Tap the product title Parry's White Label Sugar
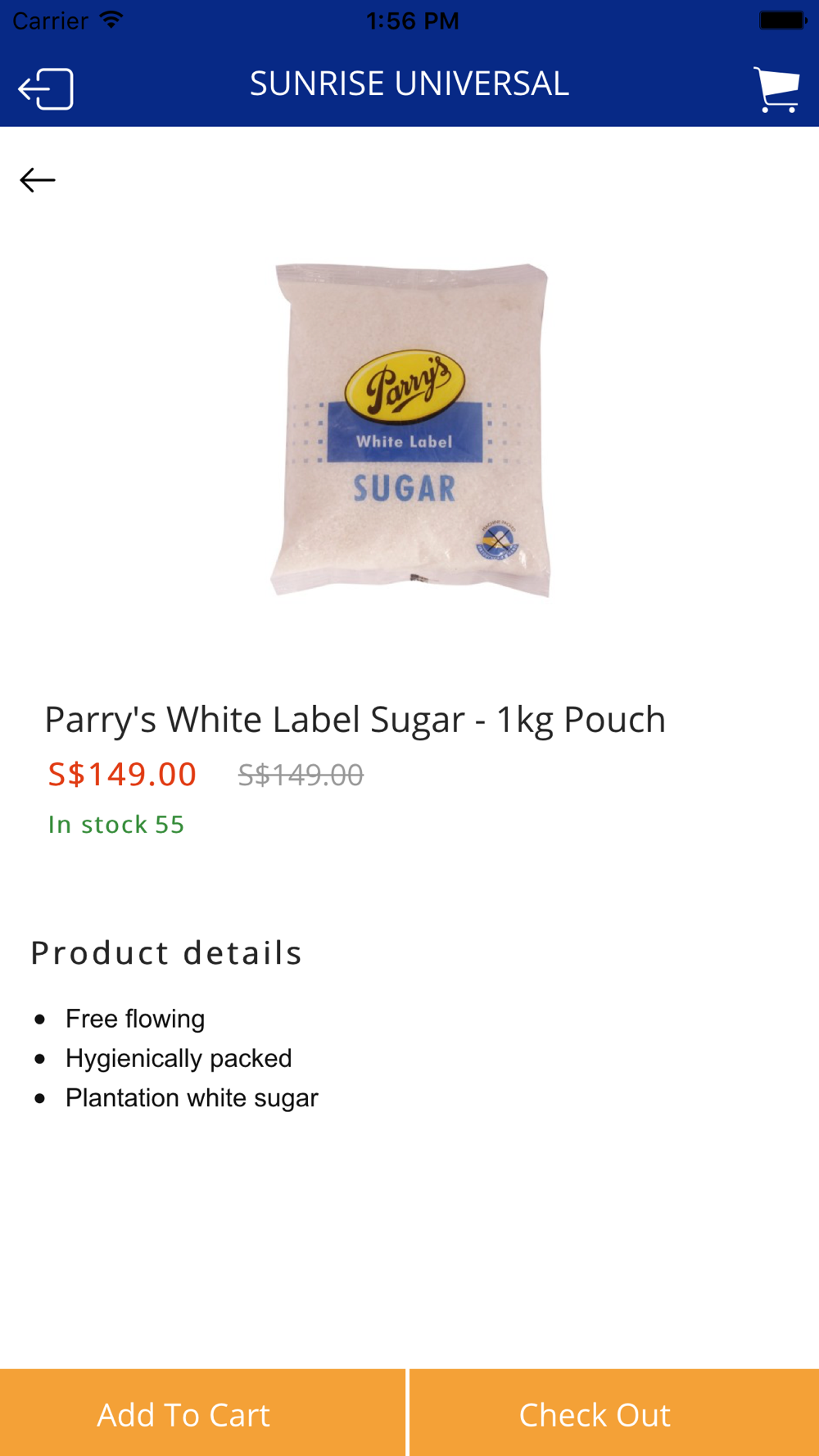Screen dimensions: 819x1456 point(355,719)
